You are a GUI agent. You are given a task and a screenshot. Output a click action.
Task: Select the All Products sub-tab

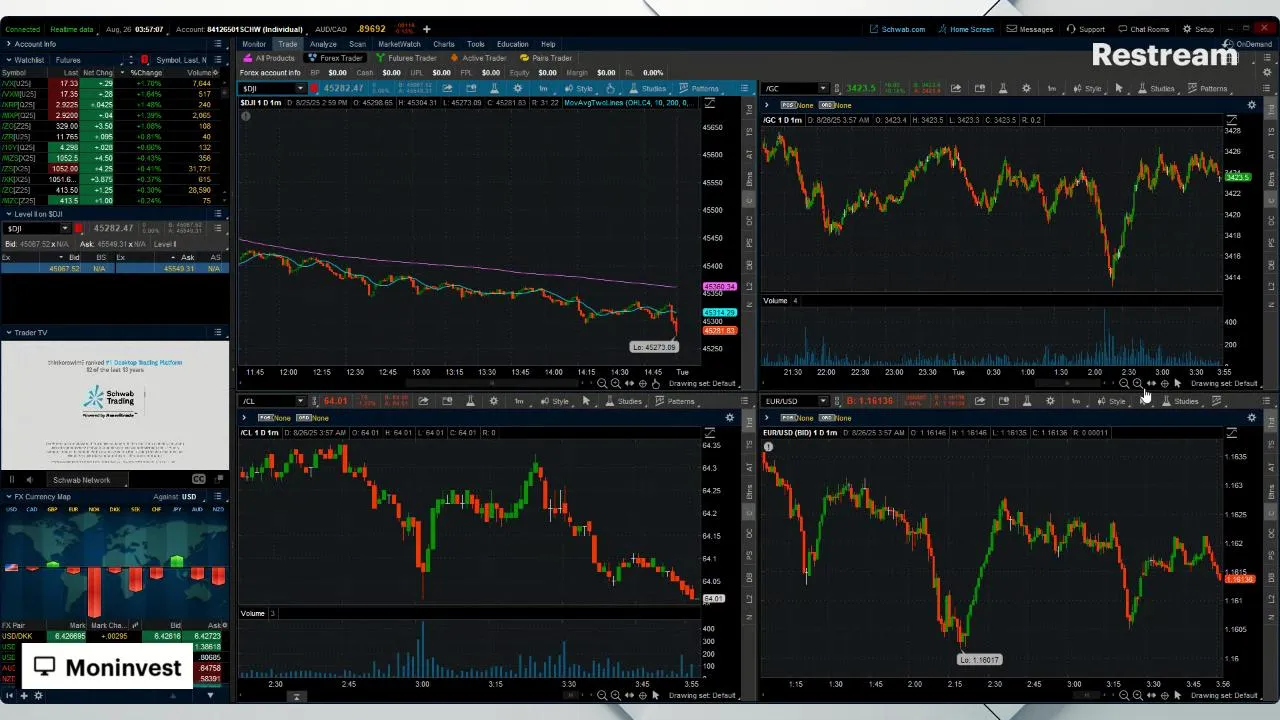tap(270, 58)
